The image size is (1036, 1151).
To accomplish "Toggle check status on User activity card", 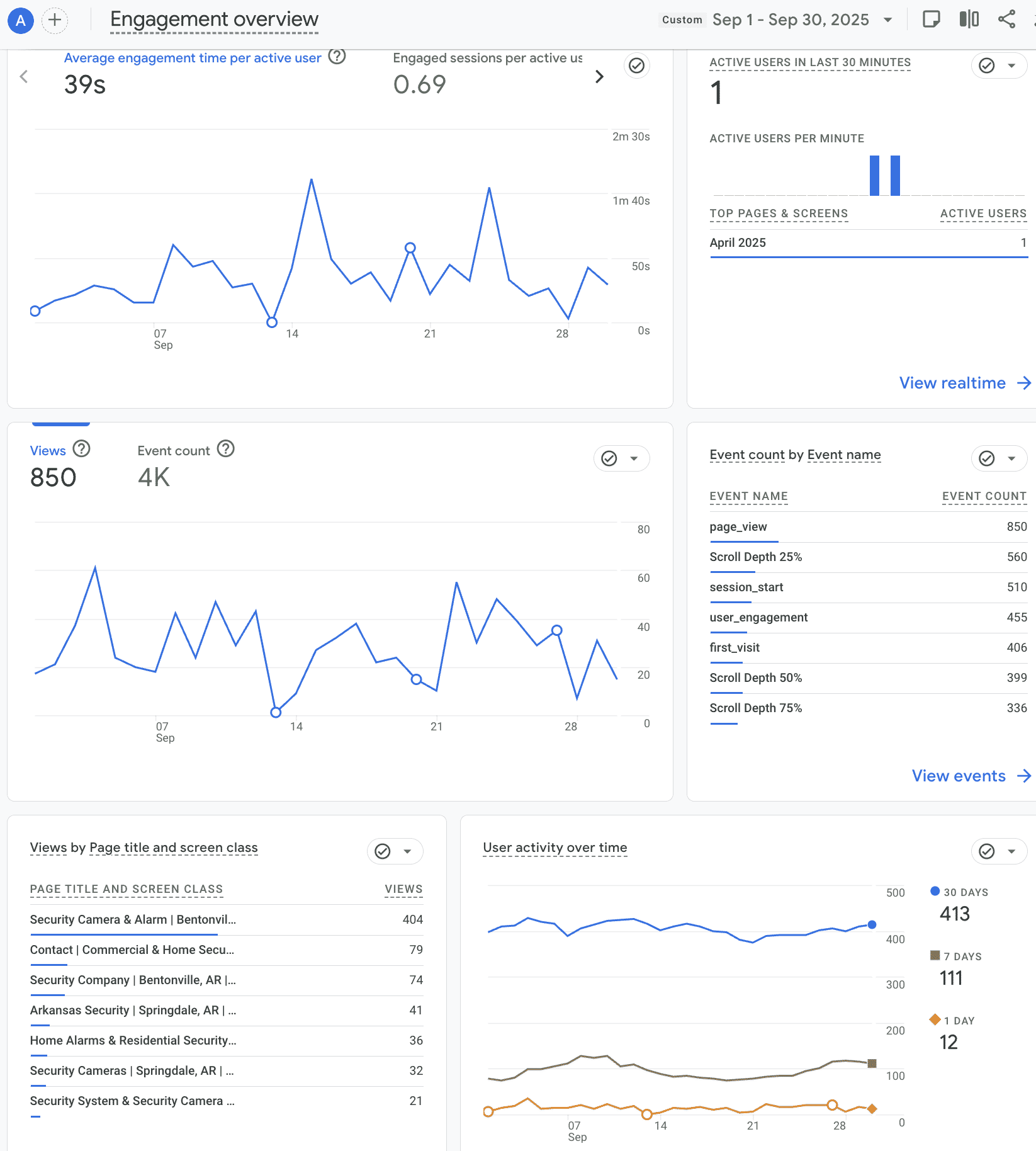I will (x=986, y=851).
